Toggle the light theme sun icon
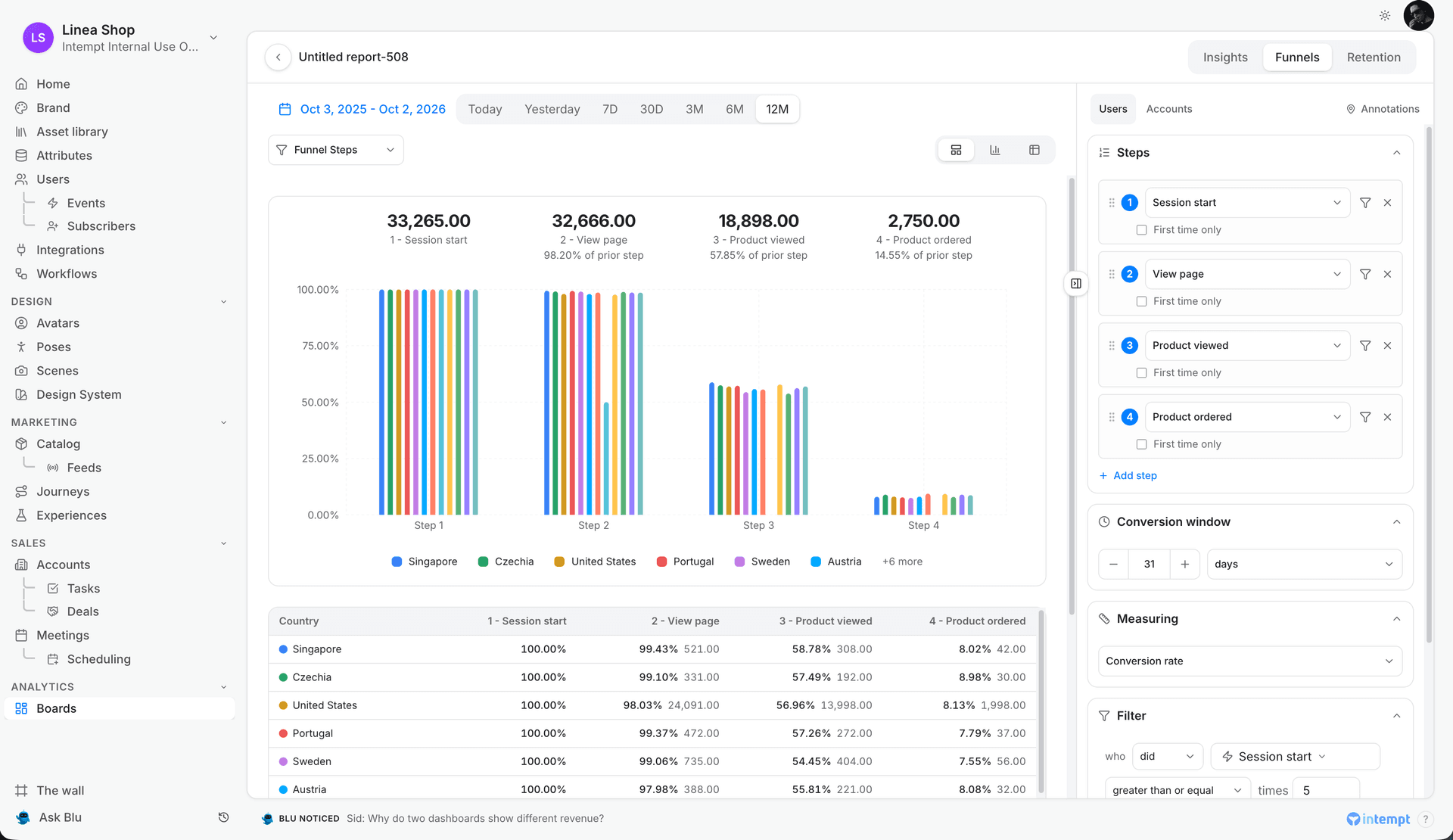This screenshot has height=840, width=1453. pos(1385,15)
